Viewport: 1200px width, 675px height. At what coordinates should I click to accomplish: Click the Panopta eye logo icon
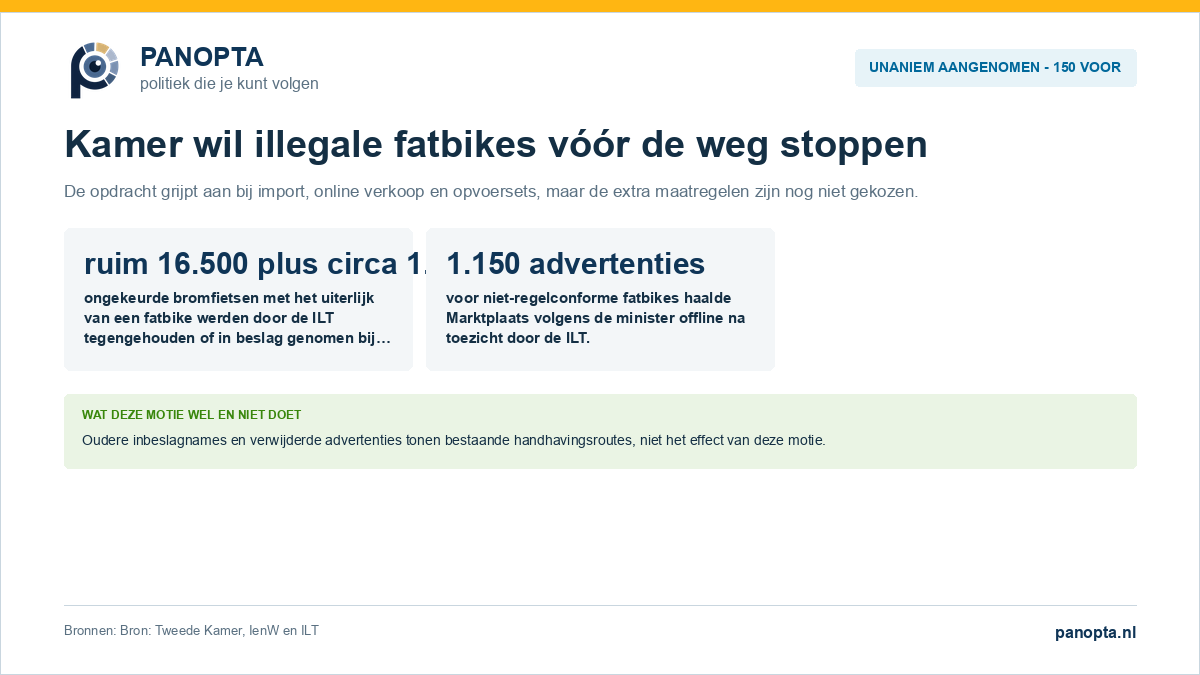click(95, 70)
